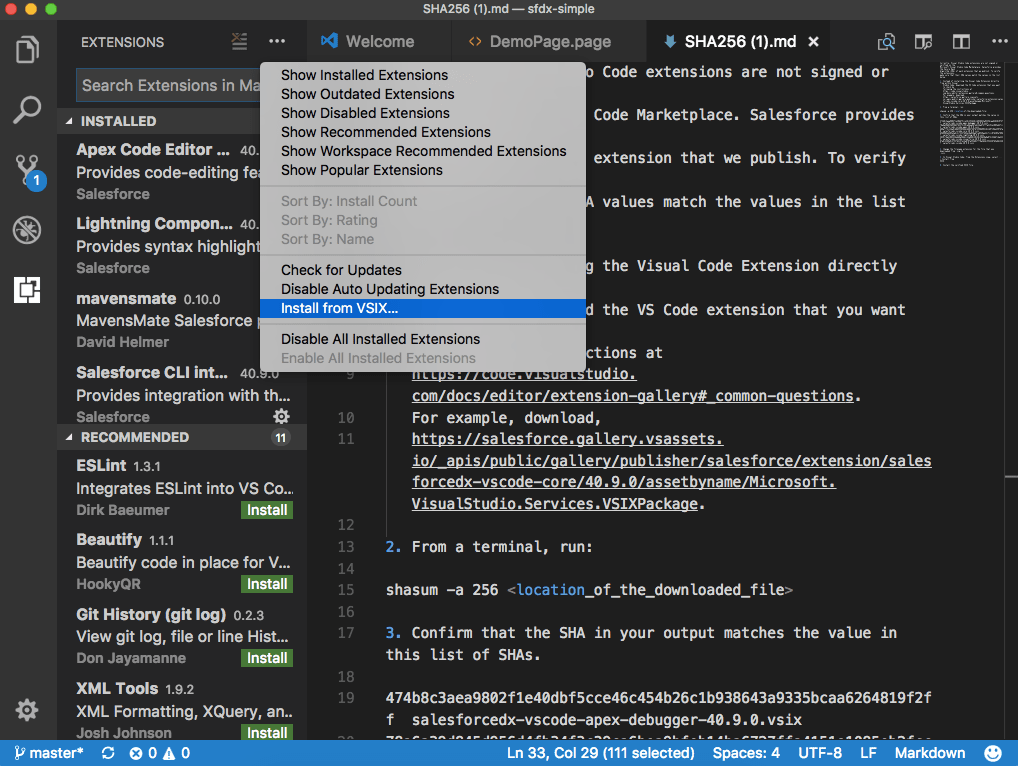
Task: Install the Beautify extension
Action: coord(267,584)
